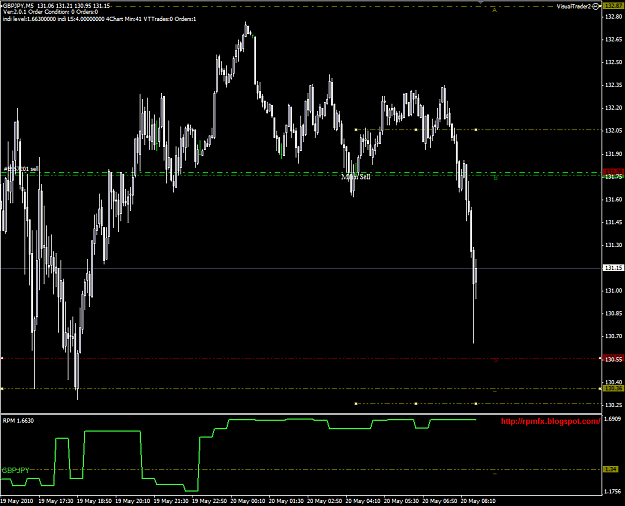Click the sell order label at far left
Screen dimensions: 625x506
(x=20, y=169)
